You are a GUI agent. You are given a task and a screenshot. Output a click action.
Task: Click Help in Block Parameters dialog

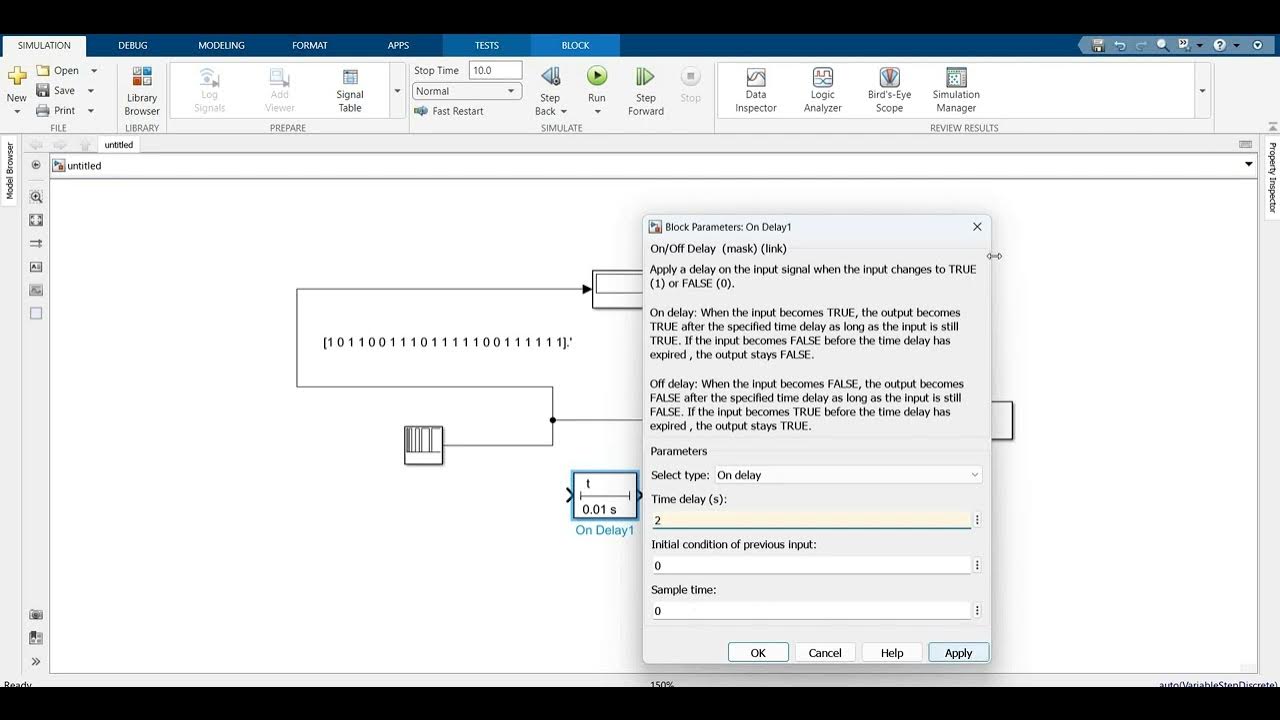[892, 652]
